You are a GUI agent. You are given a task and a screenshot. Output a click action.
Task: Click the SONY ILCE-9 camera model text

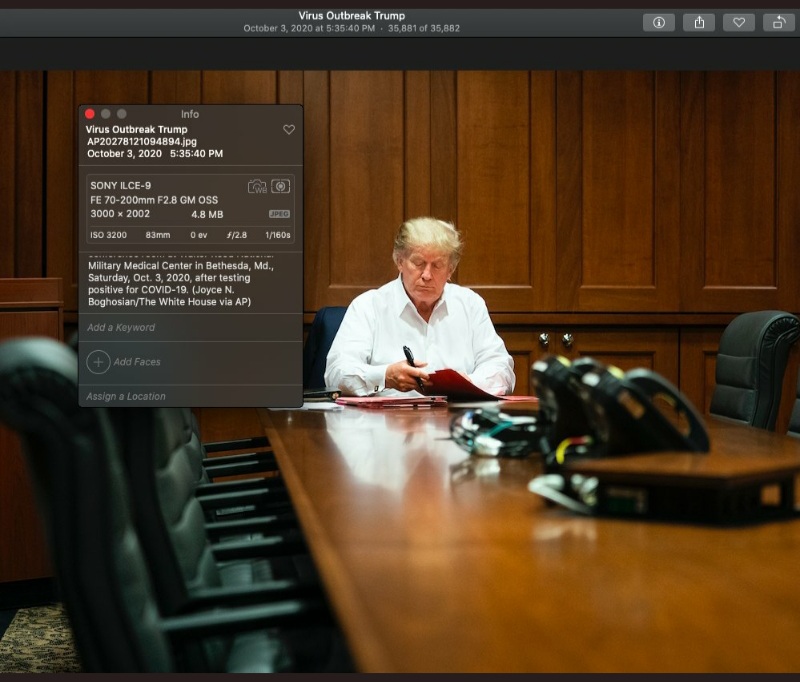coord(120,186)
